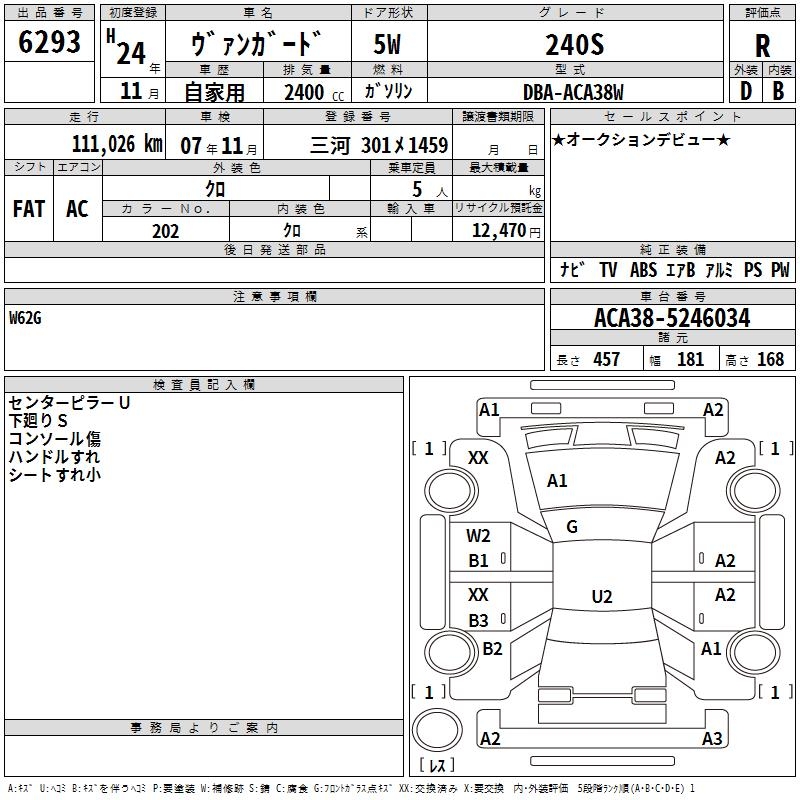
Task: Select the 車台番号 header
Action: pyautogui.click(x=672, y=296)
